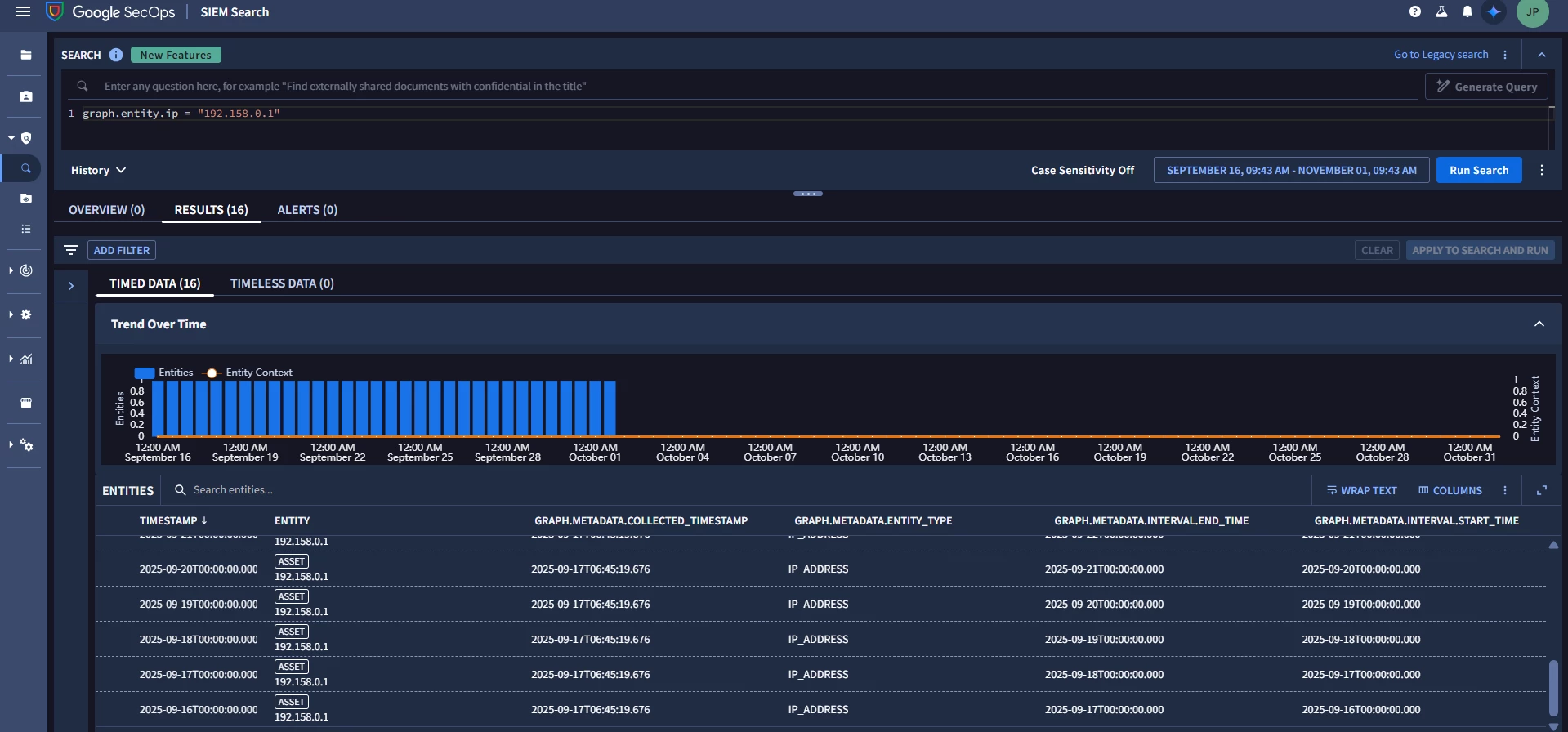Screen dimensions: 1568x732
Task: Open the JP user profile avatar
Action: (1533, 11)
